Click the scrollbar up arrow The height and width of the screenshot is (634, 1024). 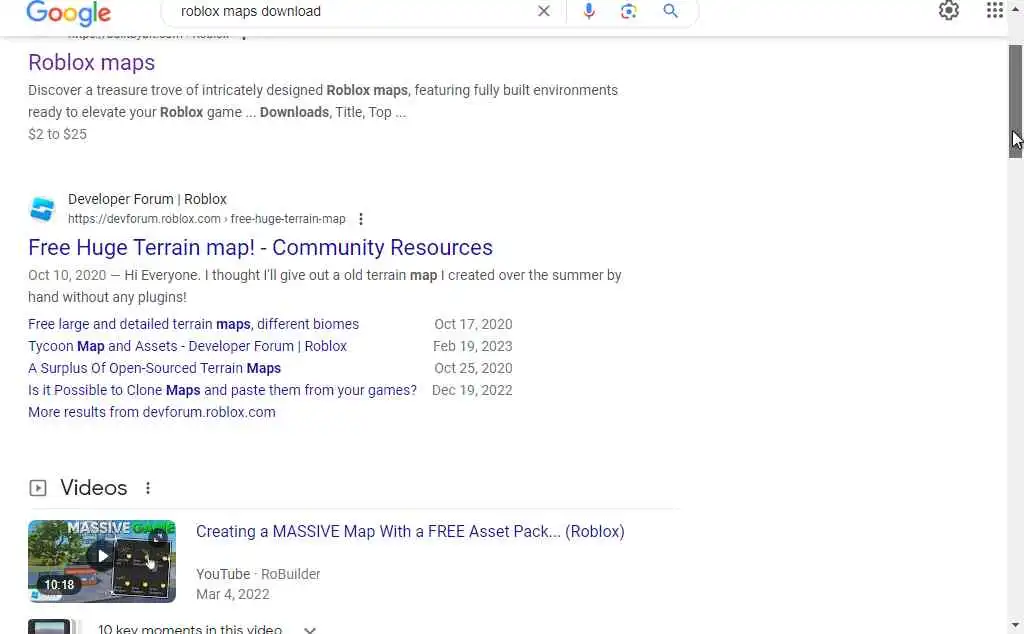tap(1016, 8)
